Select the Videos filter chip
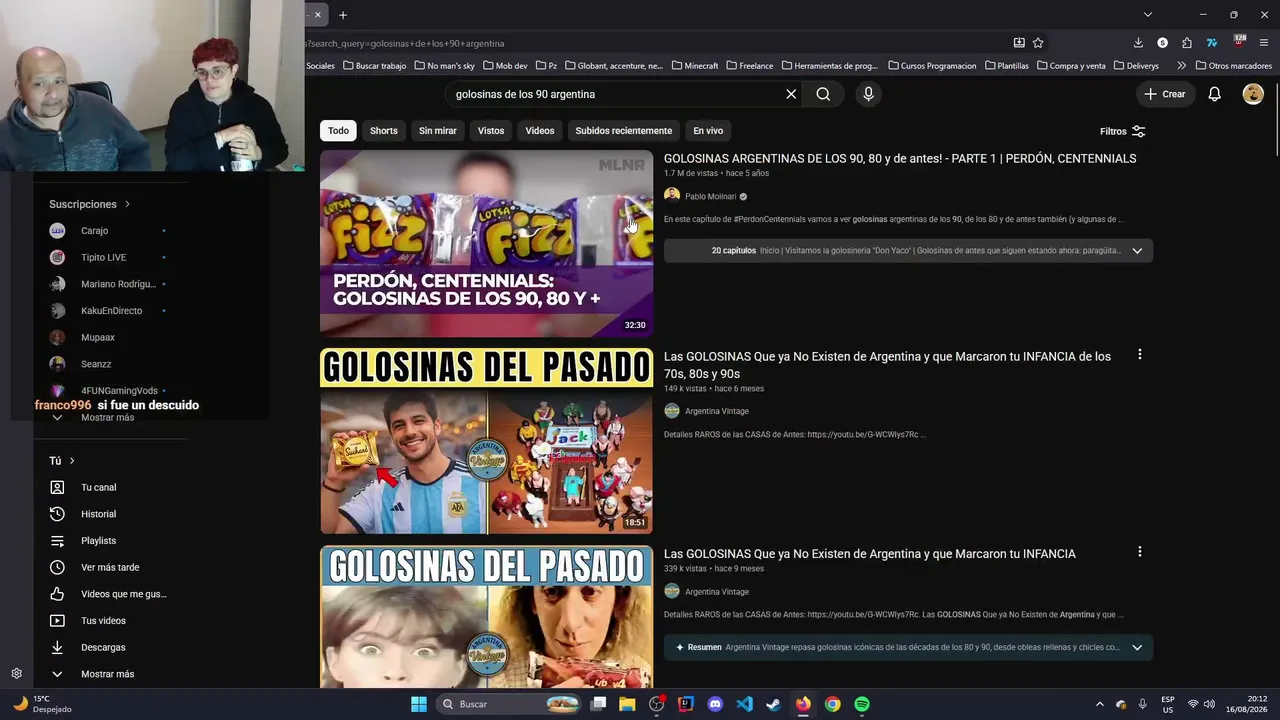 pyautogui.click(x=540, y=131)
